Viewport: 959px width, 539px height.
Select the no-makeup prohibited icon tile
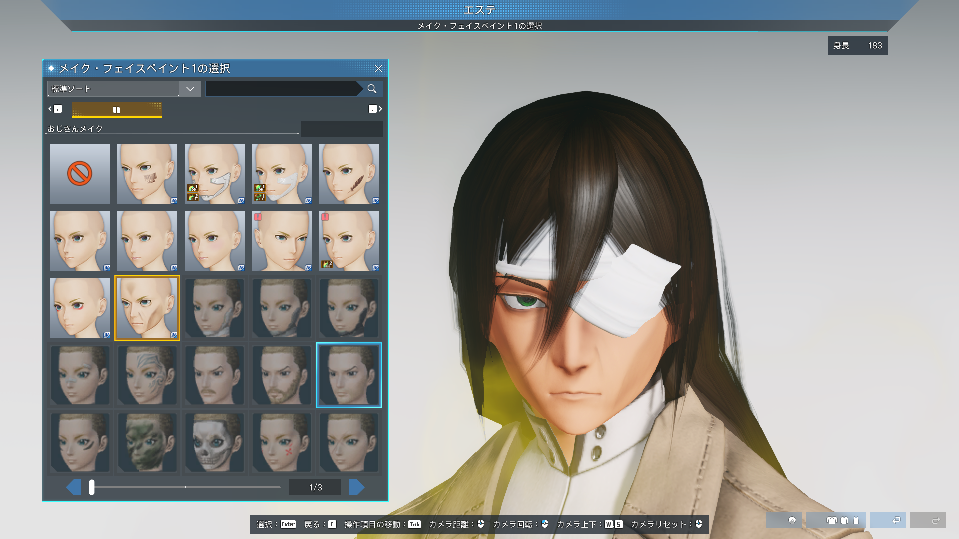pos(80,174)
